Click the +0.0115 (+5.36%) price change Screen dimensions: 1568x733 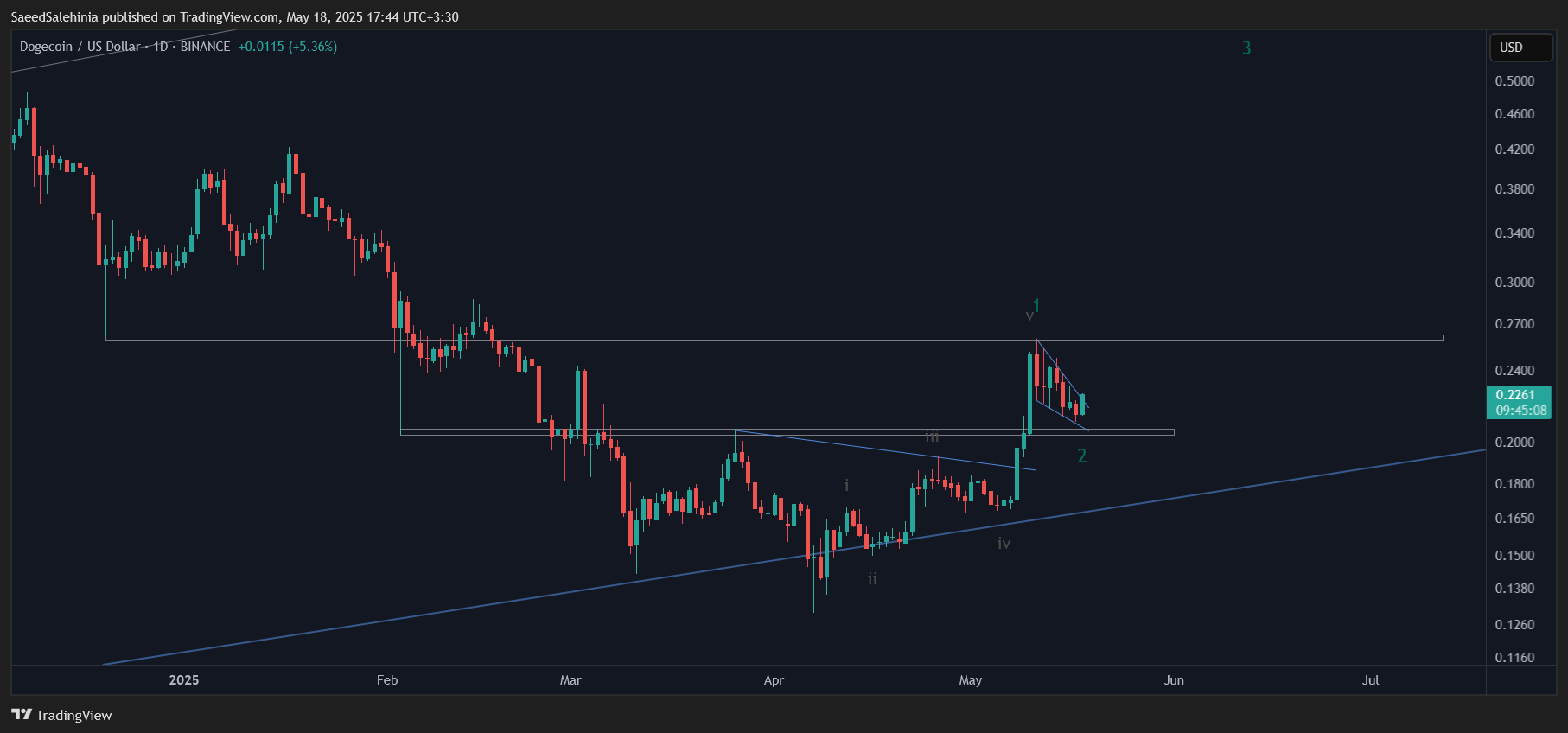tap(288, 47)
